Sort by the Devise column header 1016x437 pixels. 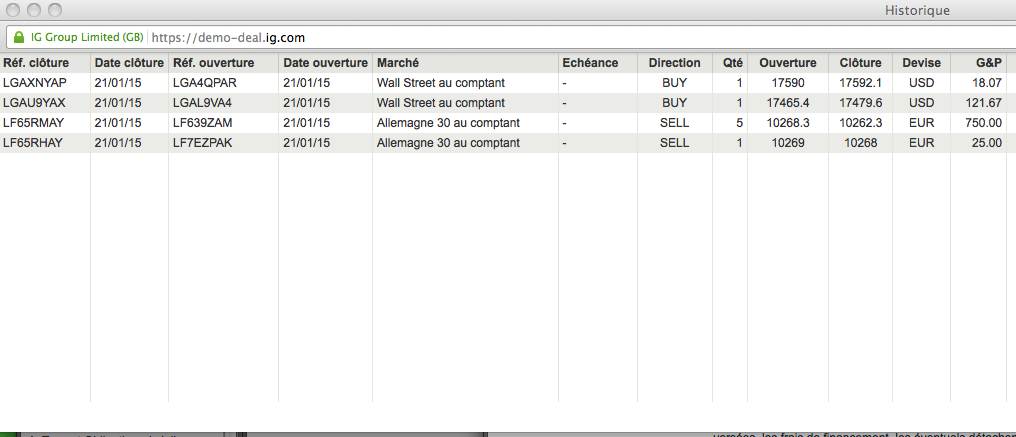coord(921,63)
